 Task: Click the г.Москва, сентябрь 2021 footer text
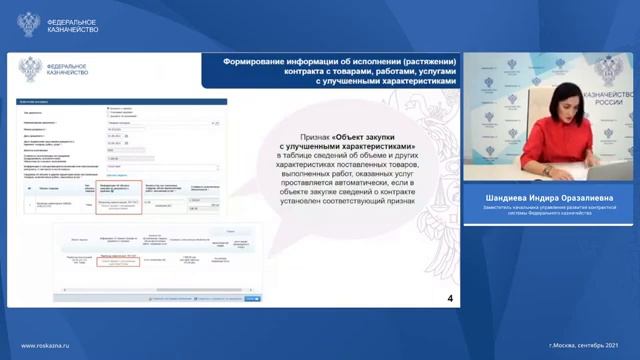click(x=584, y=345)
